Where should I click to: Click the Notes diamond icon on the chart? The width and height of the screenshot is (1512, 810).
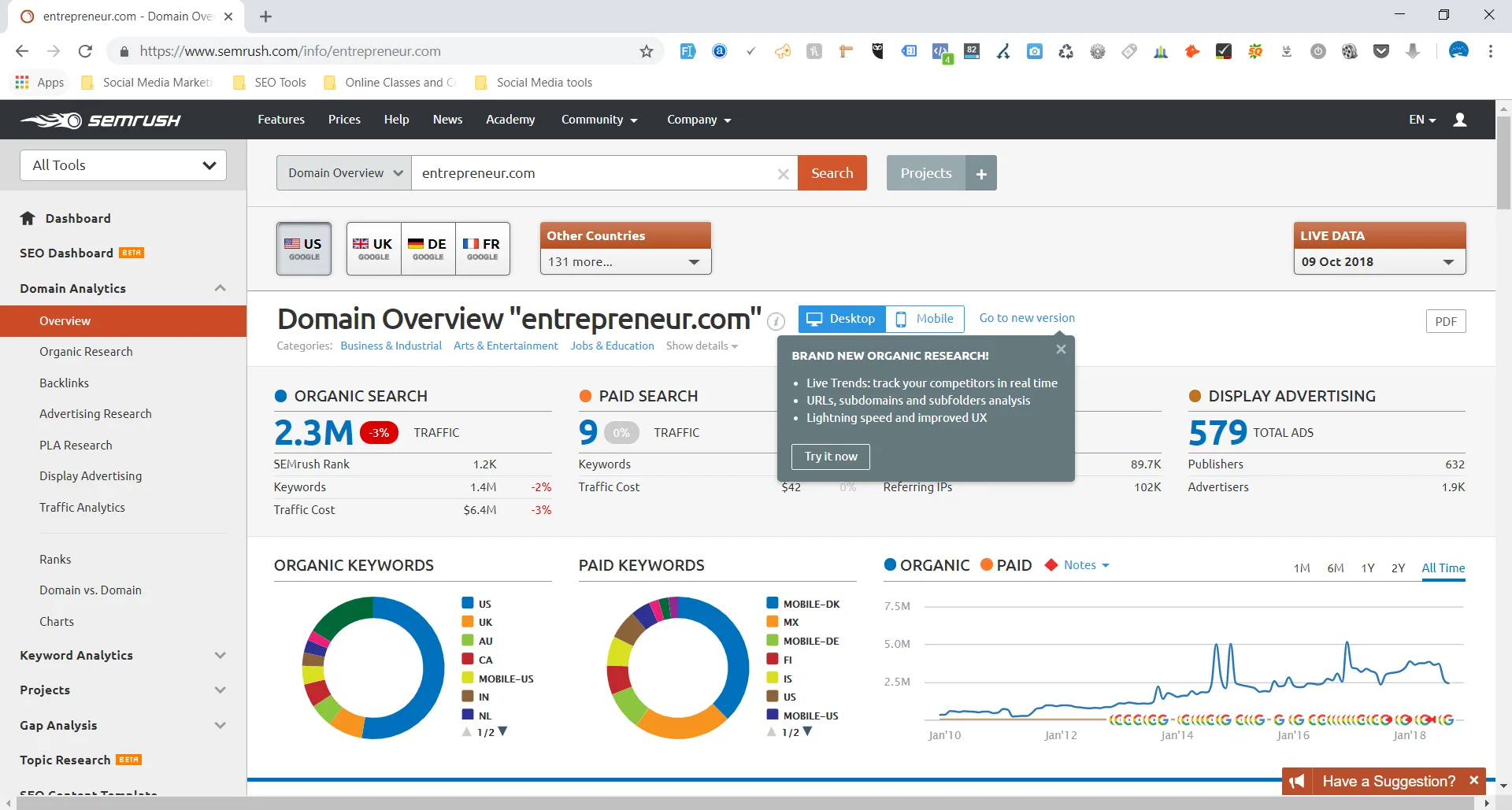pos(1052,564)
